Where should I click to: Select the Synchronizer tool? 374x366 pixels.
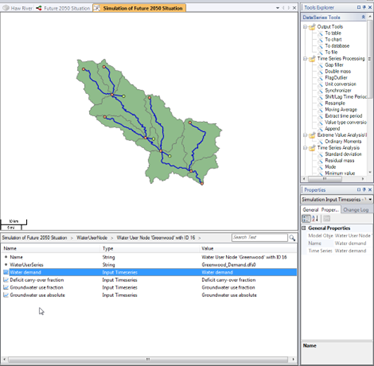[338, 90]
